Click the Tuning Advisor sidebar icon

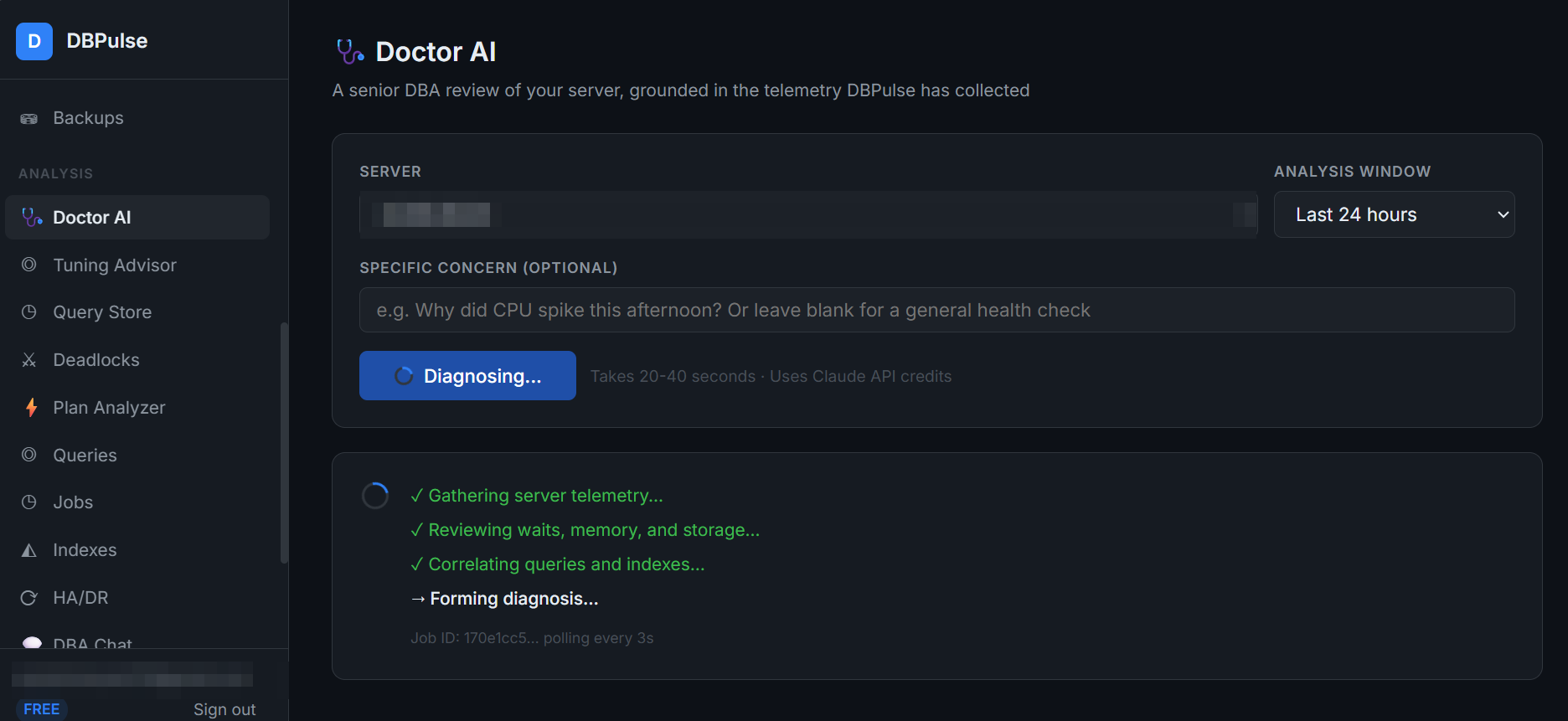29,265
